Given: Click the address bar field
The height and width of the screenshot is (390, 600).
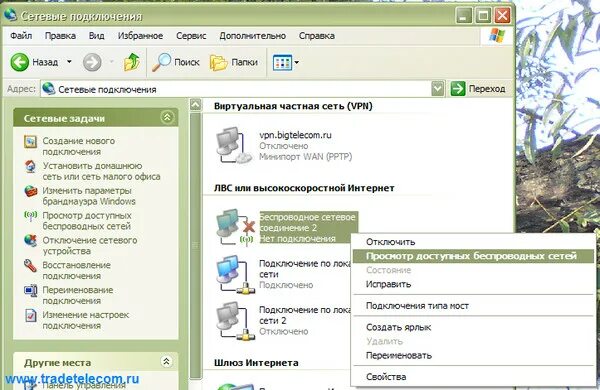Looking at the screenshot, I should pos(243,89).
